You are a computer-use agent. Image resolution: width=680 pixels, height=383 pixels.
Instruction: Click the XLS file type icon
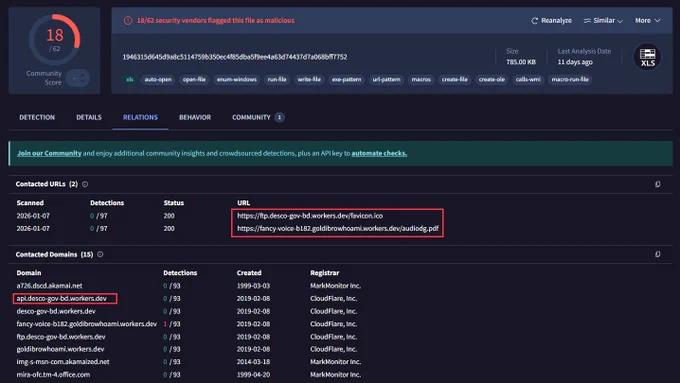[x=647, y=57]
